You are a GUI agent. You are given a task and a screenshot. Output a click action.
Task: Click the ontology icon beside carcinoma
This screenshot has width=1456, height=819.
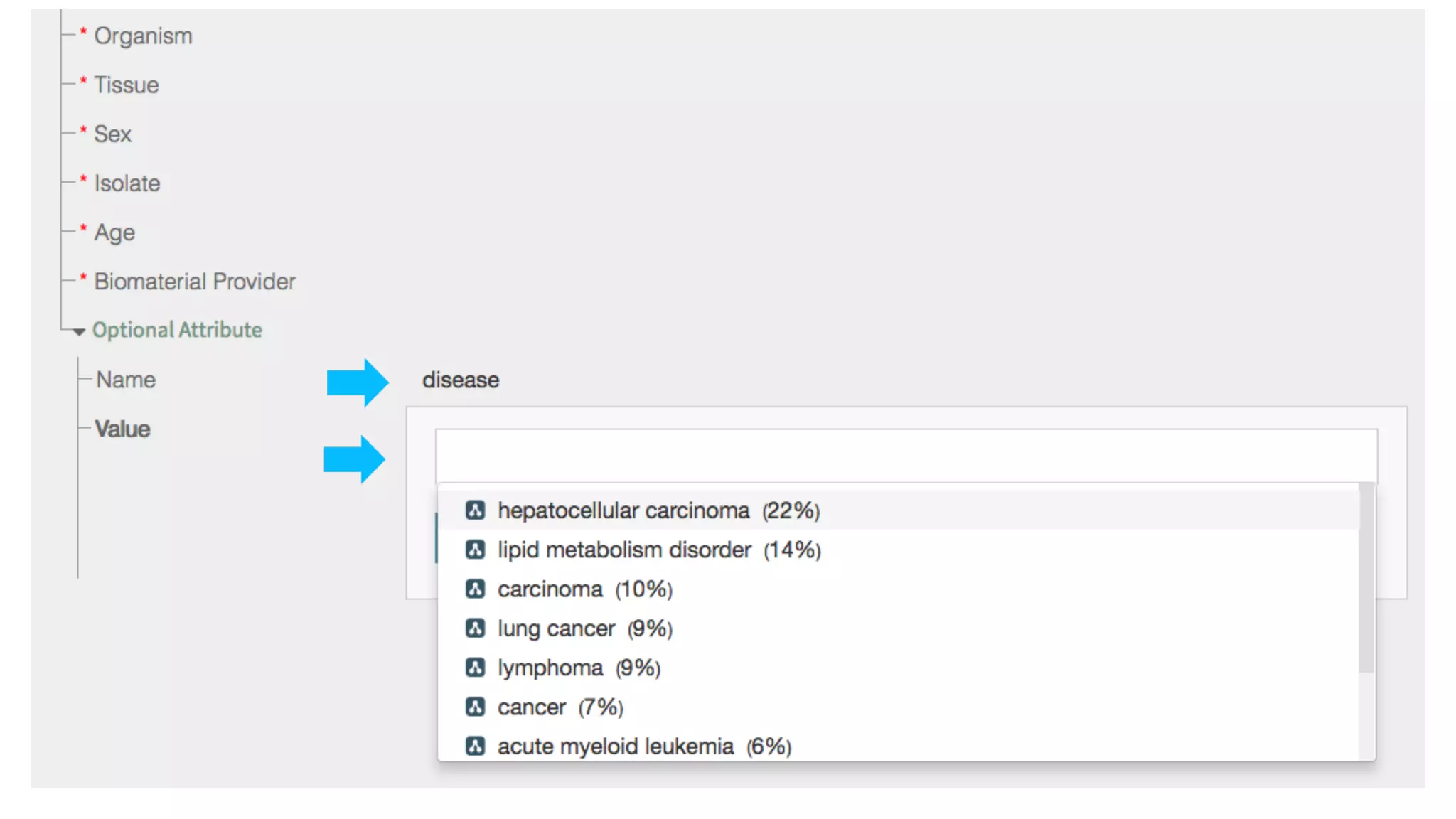[475, 589]
